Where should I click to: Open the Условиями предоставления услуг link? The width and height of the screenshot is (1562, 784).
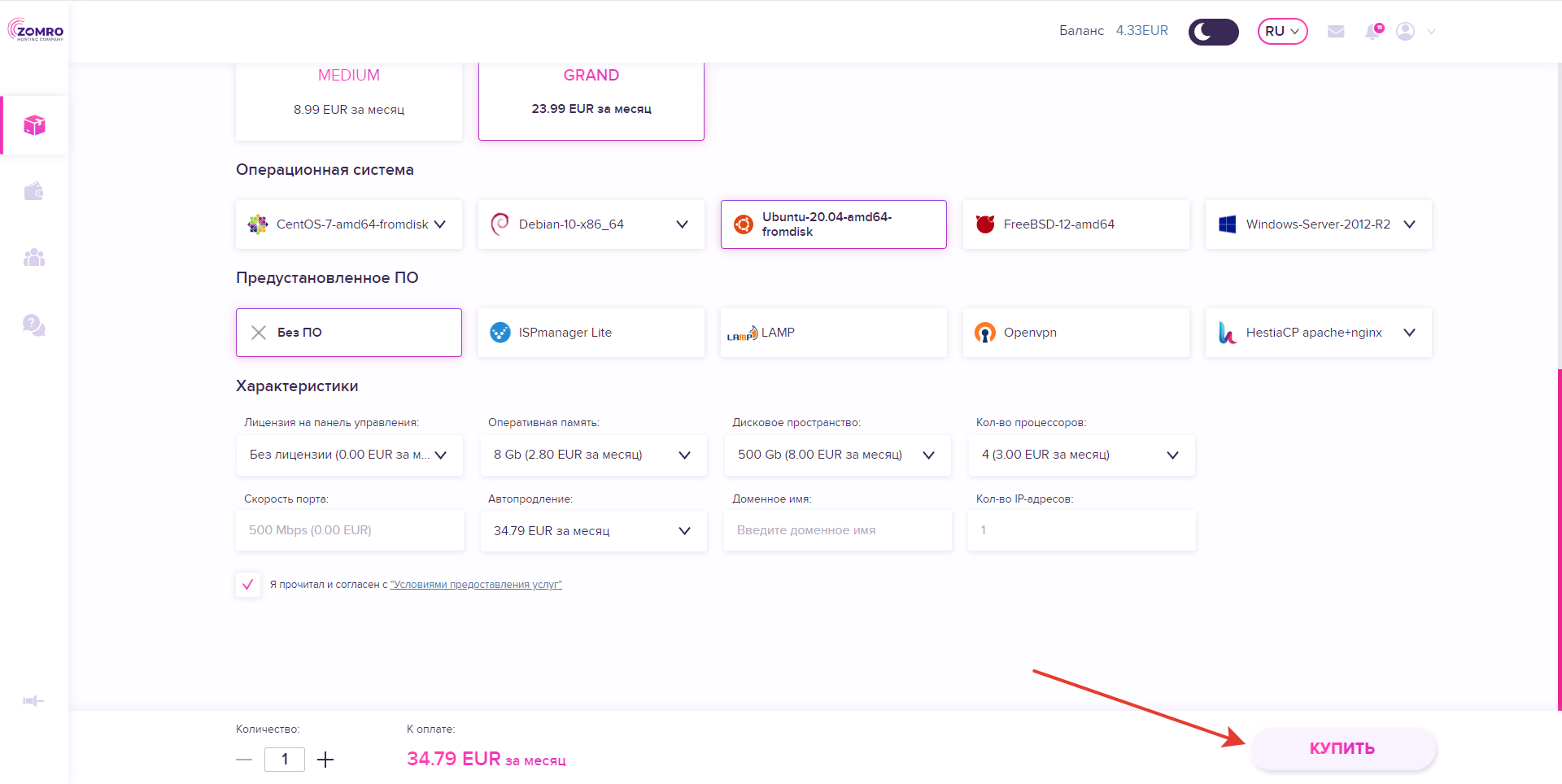pyautogui.click(x=476, y=585)
